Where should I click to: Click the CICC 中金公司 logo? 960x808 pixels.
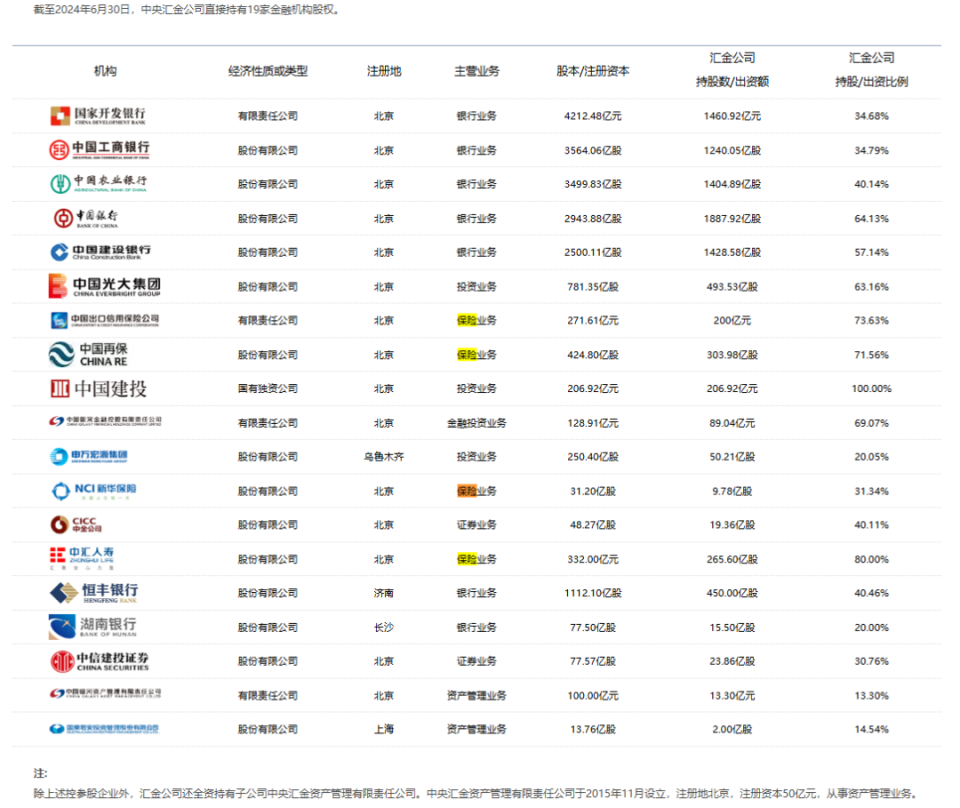pyautogui.click(x=76, y=525)
